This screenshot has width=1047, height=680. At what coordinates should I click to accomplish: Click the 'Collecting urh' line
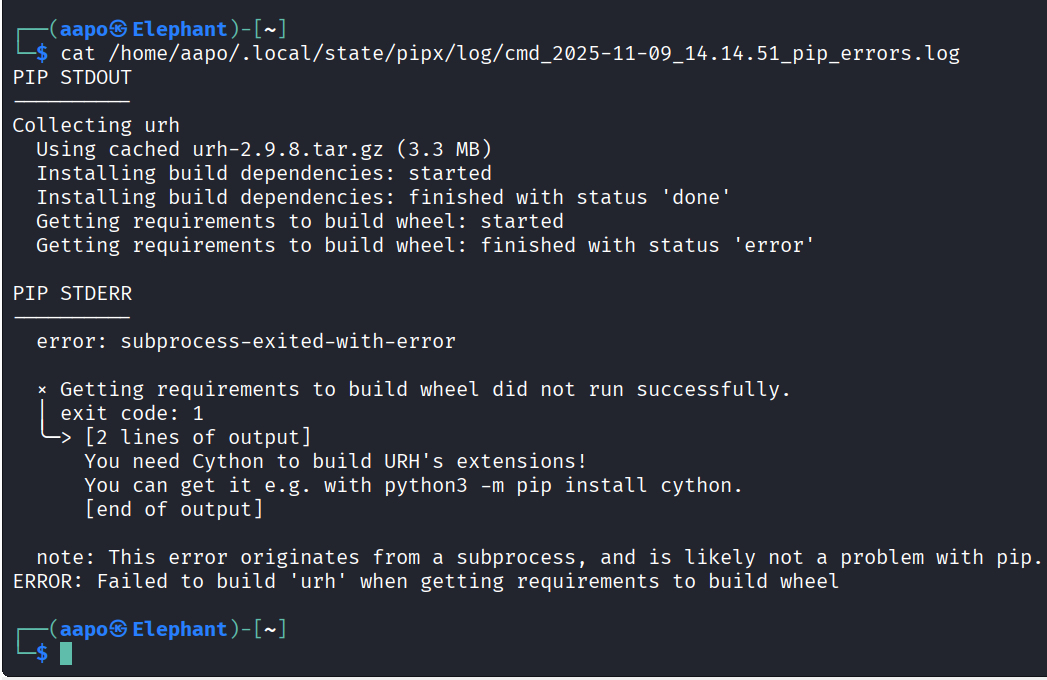pos(96,125)
